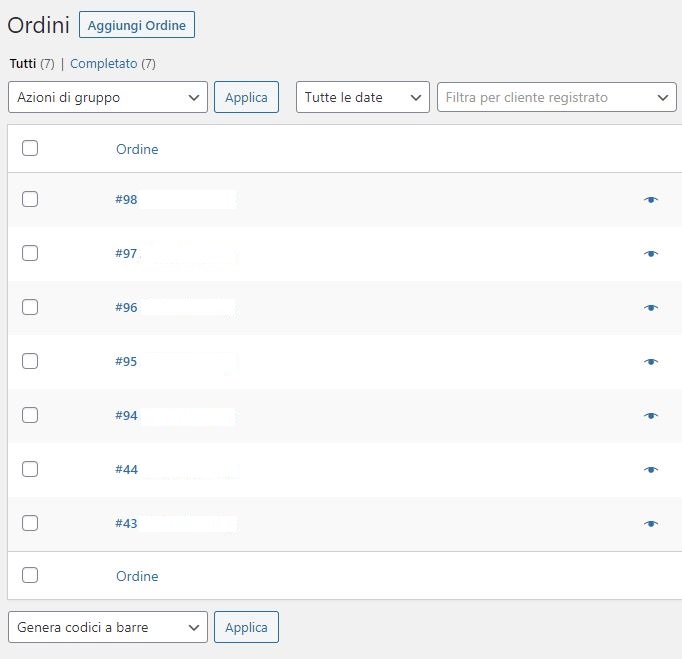Viewport: 682px width, 659px height.
Task: Click the eye icon on order #96 row
Action: (x=651, y=308)
